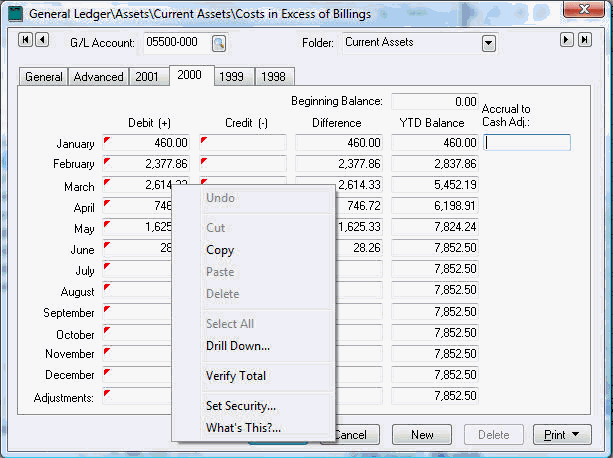Go to the next G/L account record

point(566,40)
